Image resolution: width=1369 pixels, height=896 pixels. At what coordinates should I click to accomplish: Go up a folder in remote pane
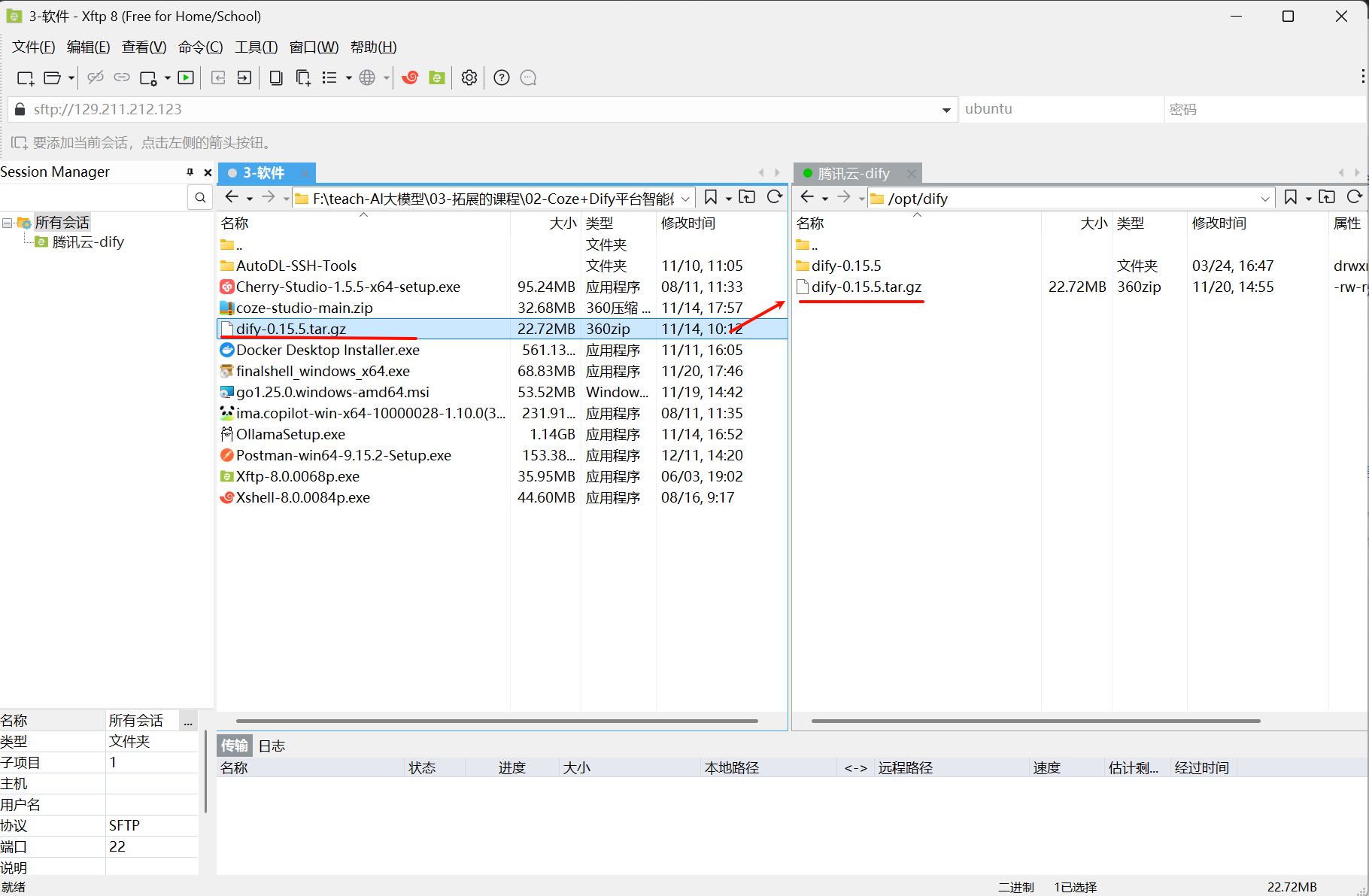pos(1327,197)
